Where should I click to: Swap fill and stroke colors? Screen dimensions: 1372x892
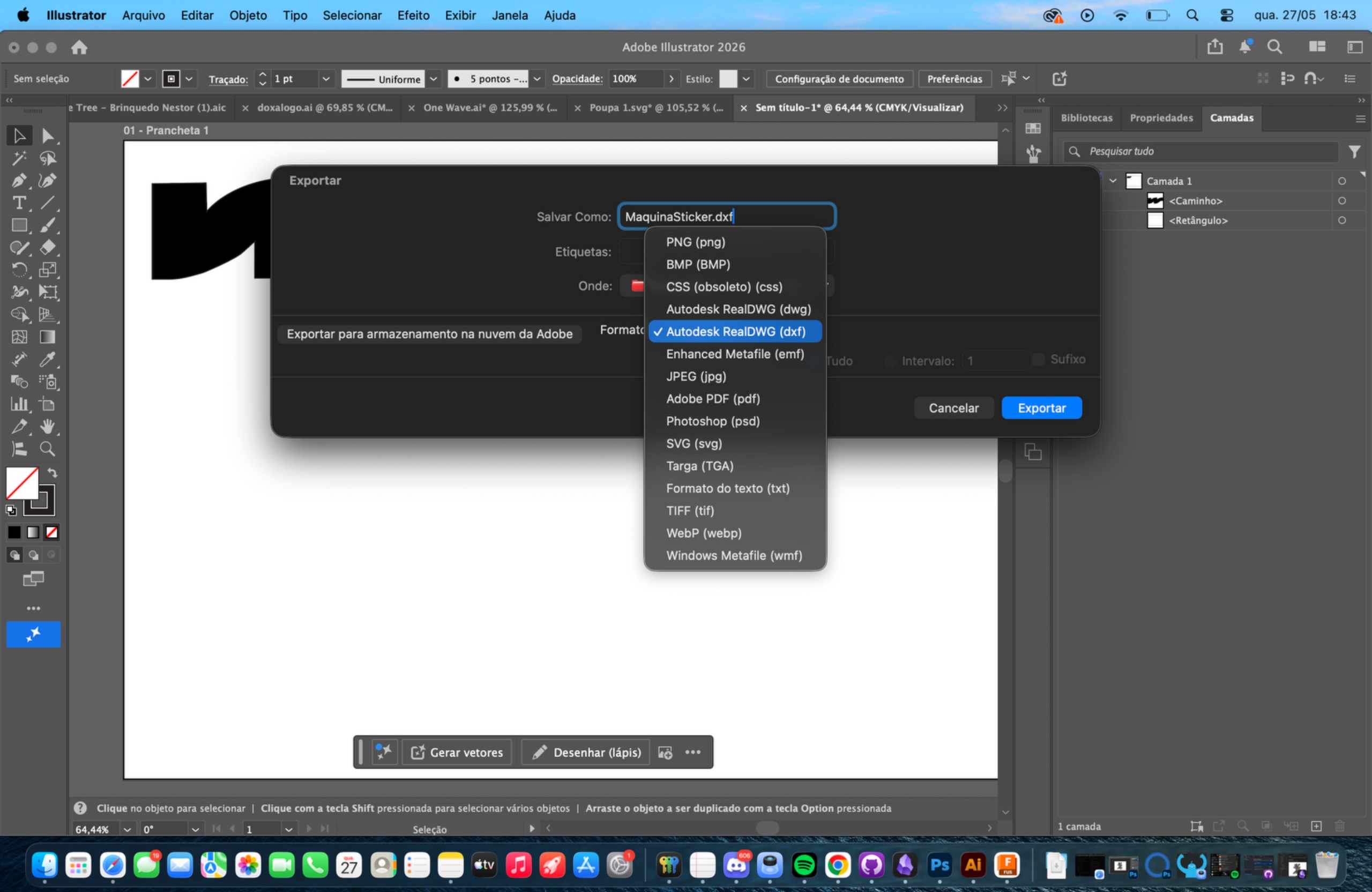click(53, 473)
